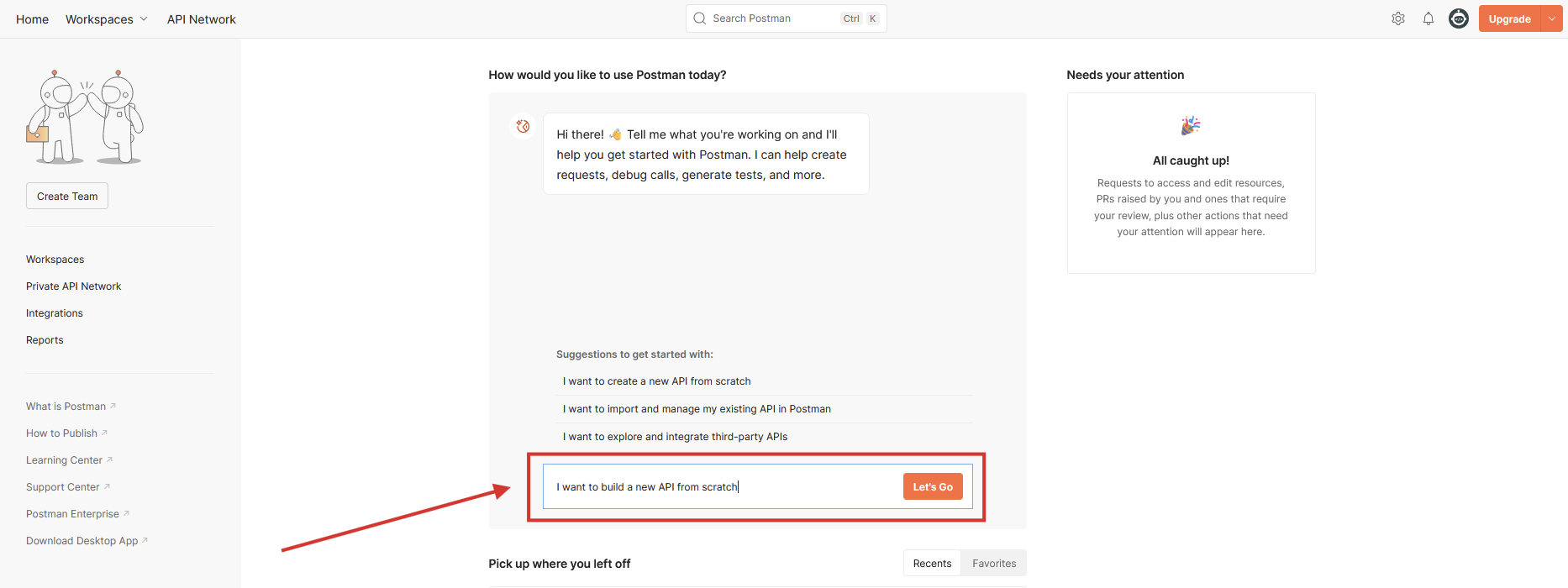Image resolution: width=1568 pixels, height=588 pixels.
Task: Switch to the Recents tab
Action: 932,563
